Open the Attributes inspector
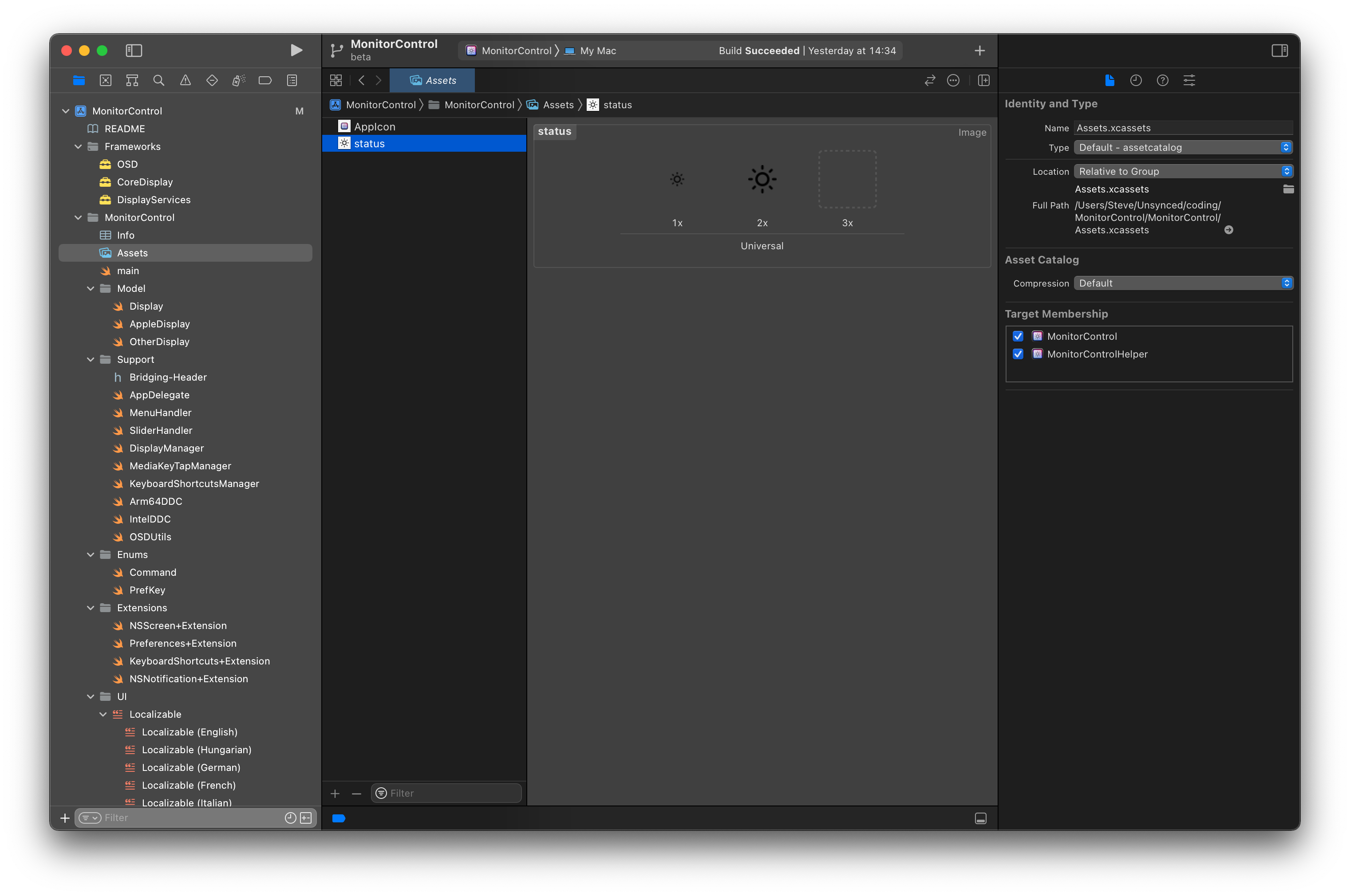The height and width of the screenshot is (896, 1350). 1189,80
